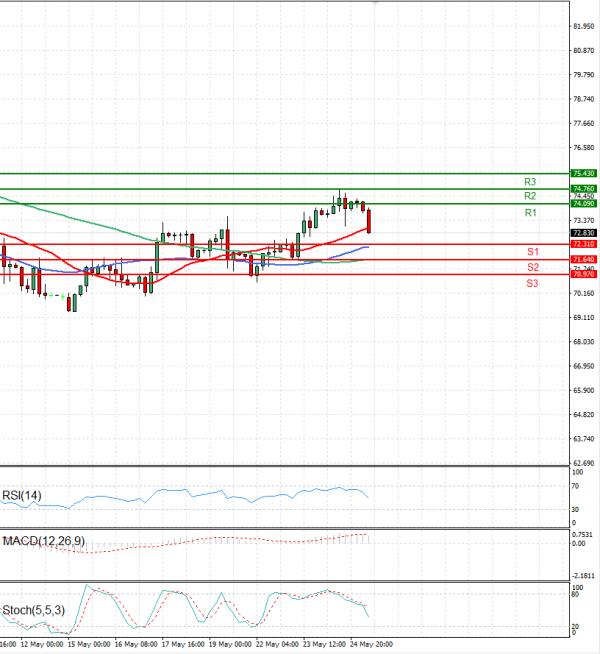Select the Stoch(5,5,3) indicator label
The width and height of the screenshot is (600, 654).
click(34, 610)
